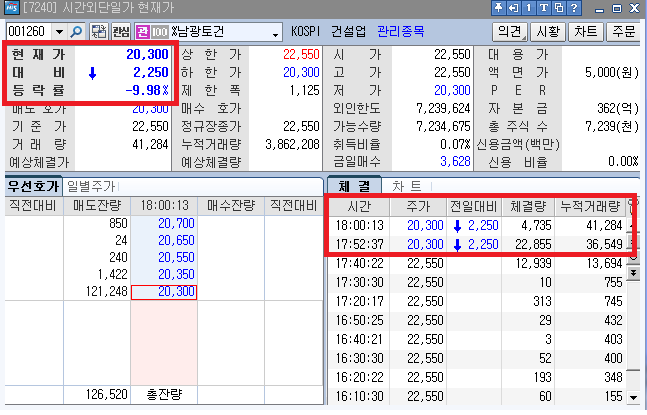This screenshot has width=647, height=415.
Task: Click the 주가 column header
Action: [418, 206]
